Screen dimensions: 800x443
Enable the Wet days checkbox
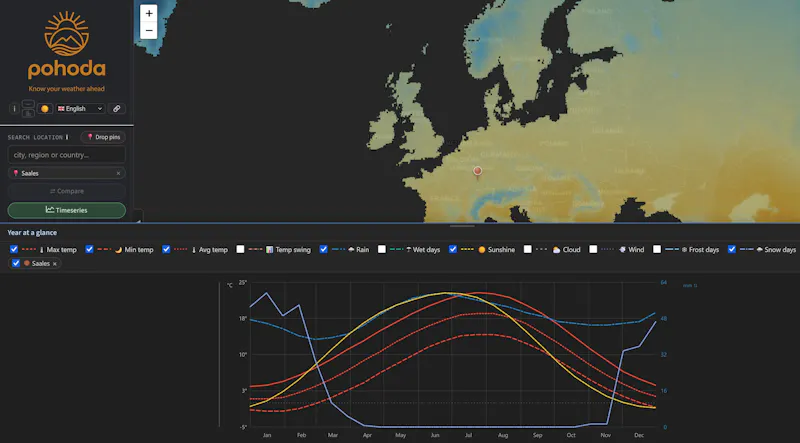pos(381,249)
